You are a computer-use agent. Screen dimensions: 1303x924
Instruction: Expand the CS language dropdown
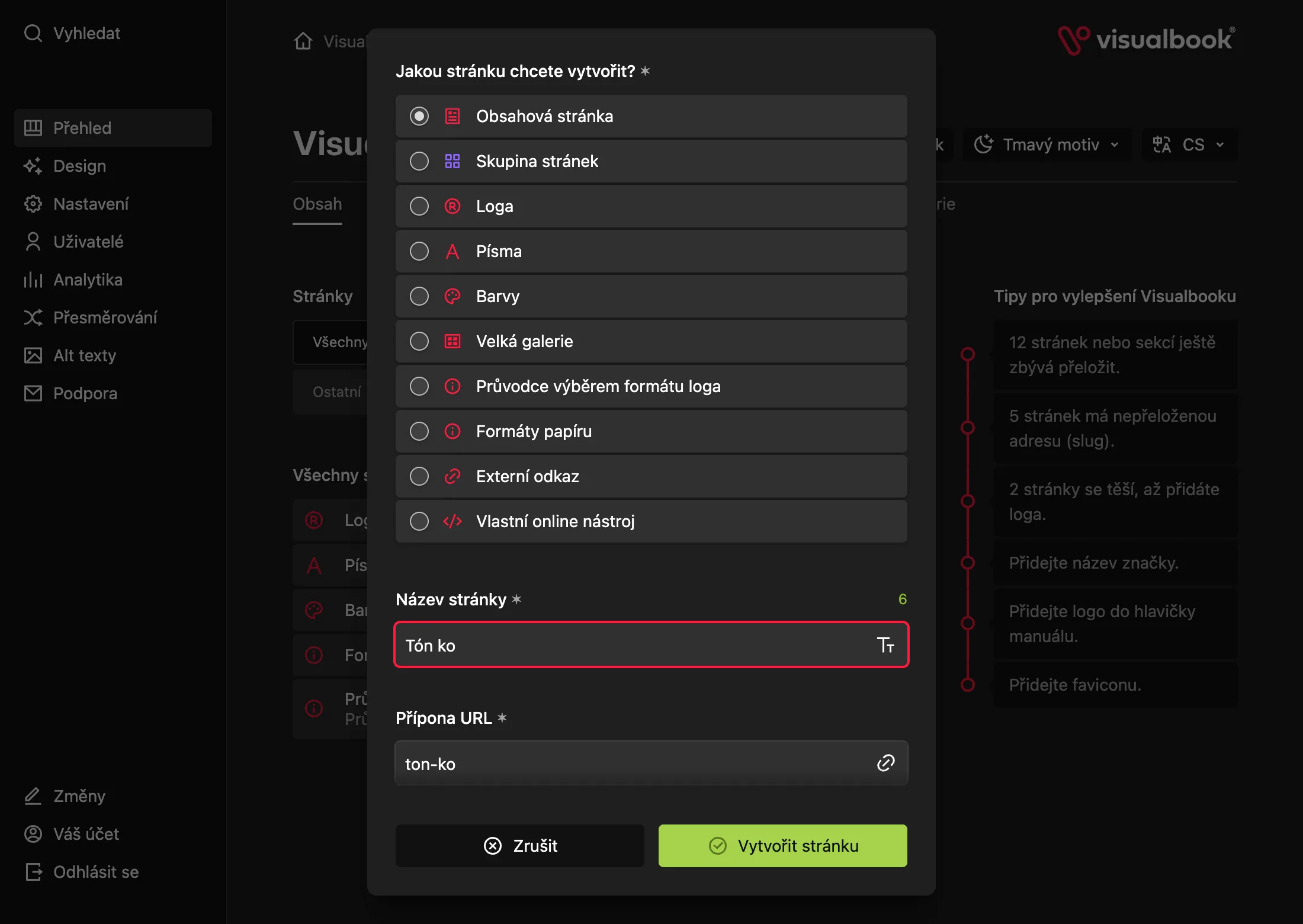(x=1189, y=145)
